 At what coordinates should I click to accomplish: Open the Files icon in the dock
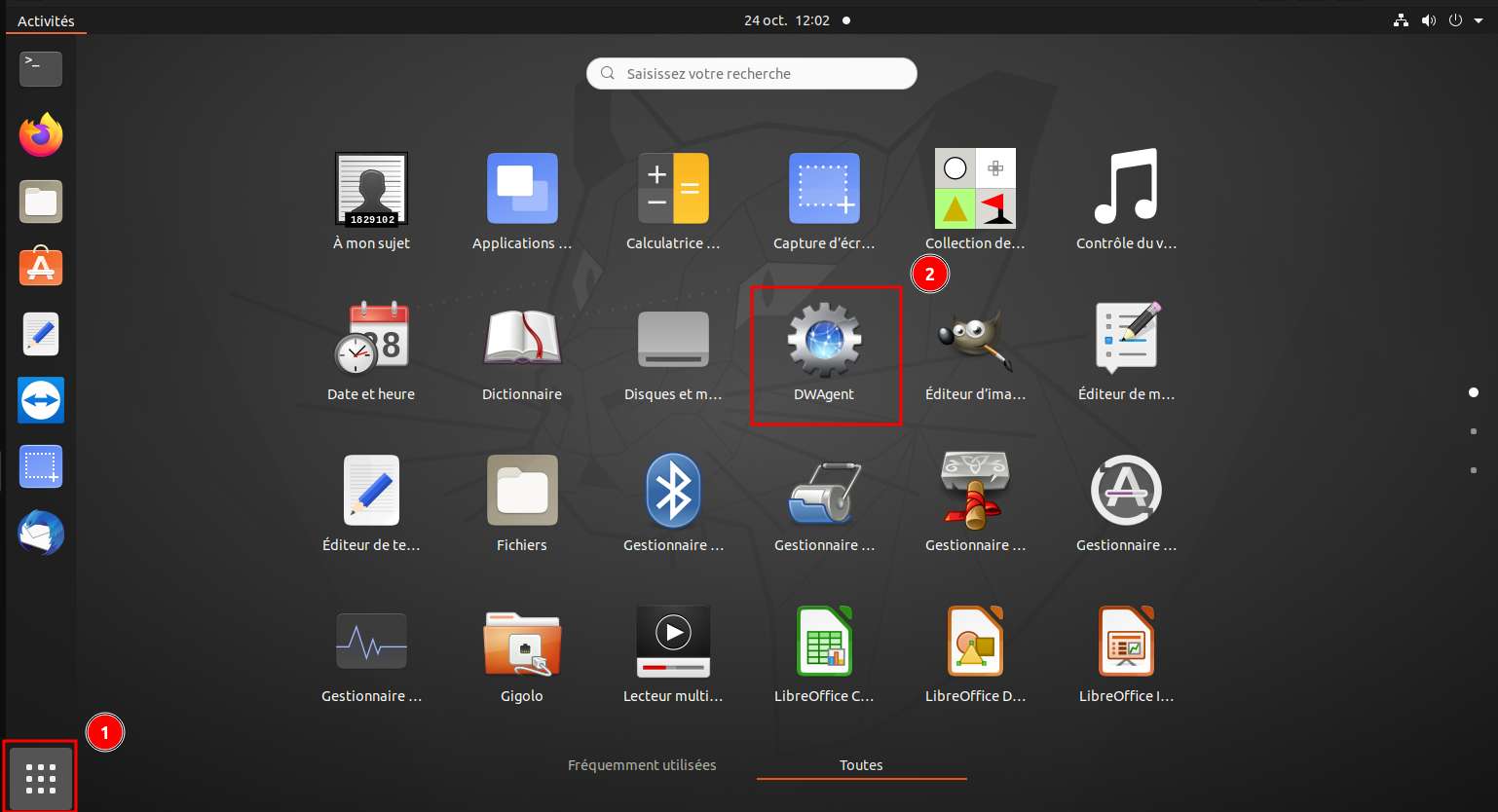tap(41, 202)
